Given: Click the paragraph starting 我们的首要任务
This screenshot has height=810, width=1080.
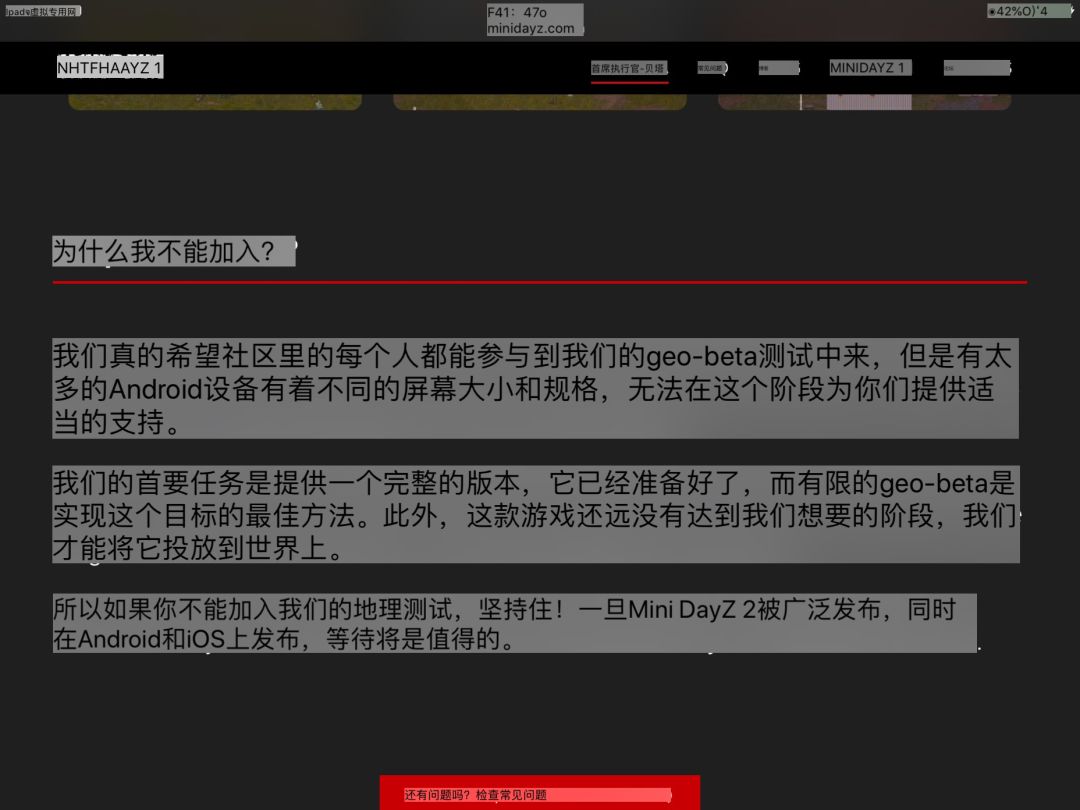Looking at the screenshot, I should click(536, 515).
